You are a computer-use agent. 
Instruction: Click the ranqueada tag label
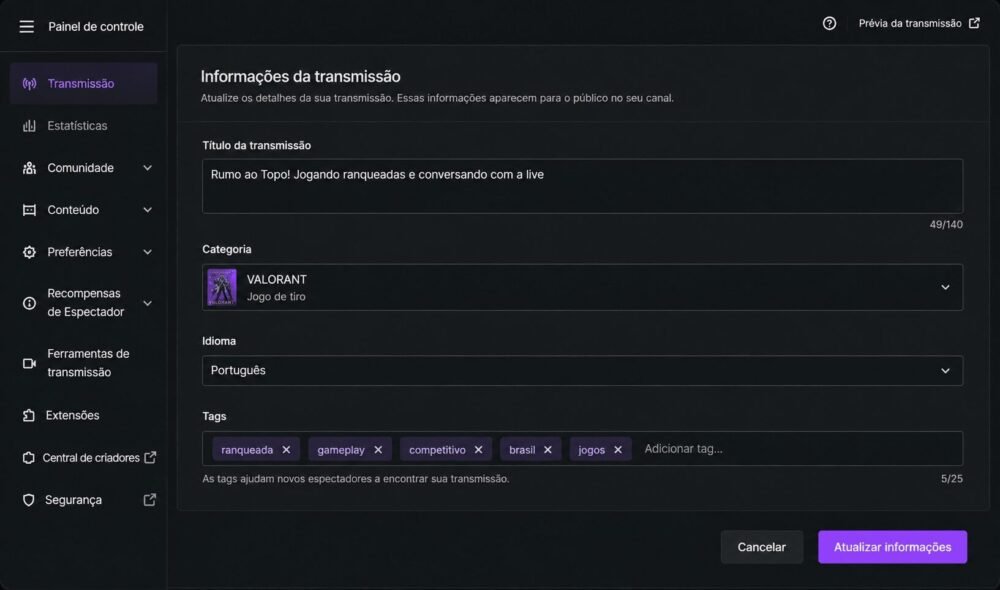[x=247, y=450]
